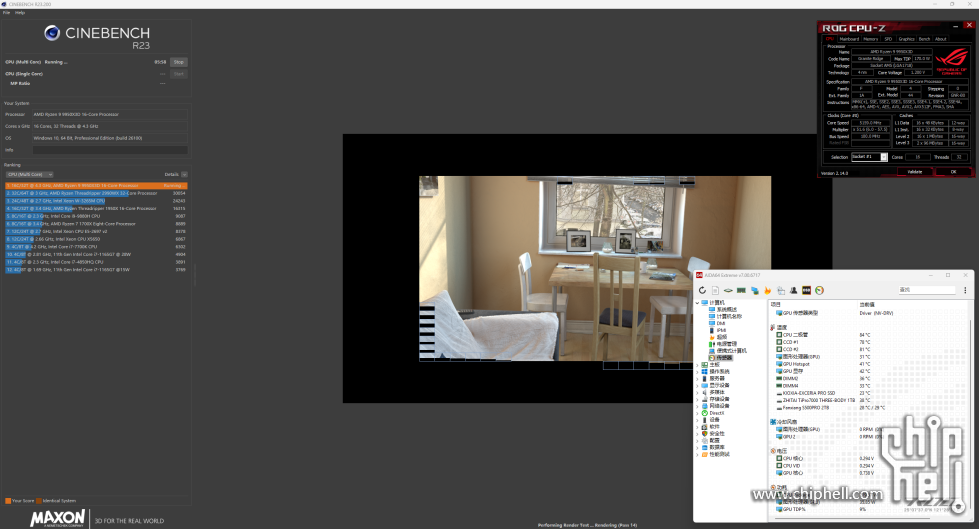Click the OSD panel icon in AIDA64 toolbar
Screen dimensions: 979x529
pos(806,290)
